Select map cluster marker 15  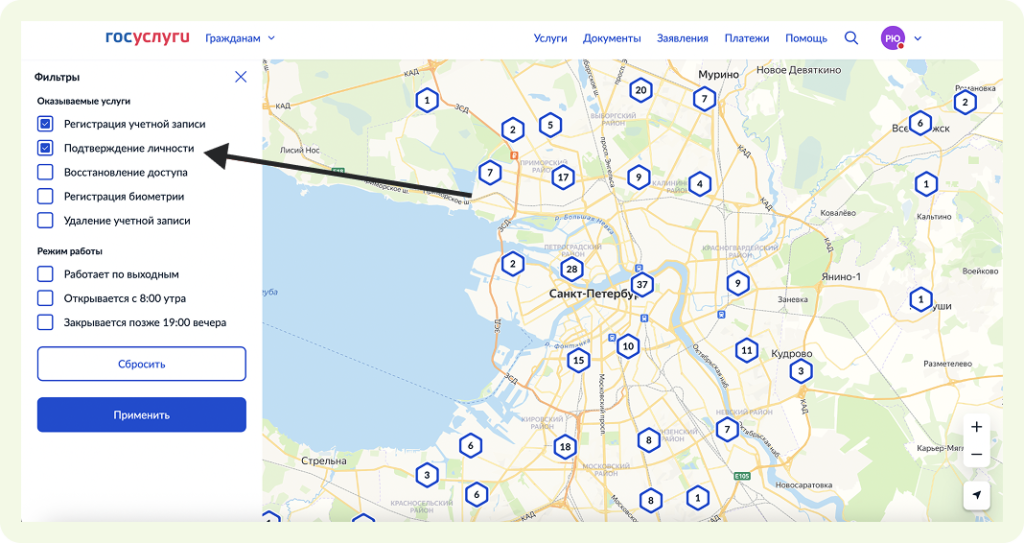(578, 360)
